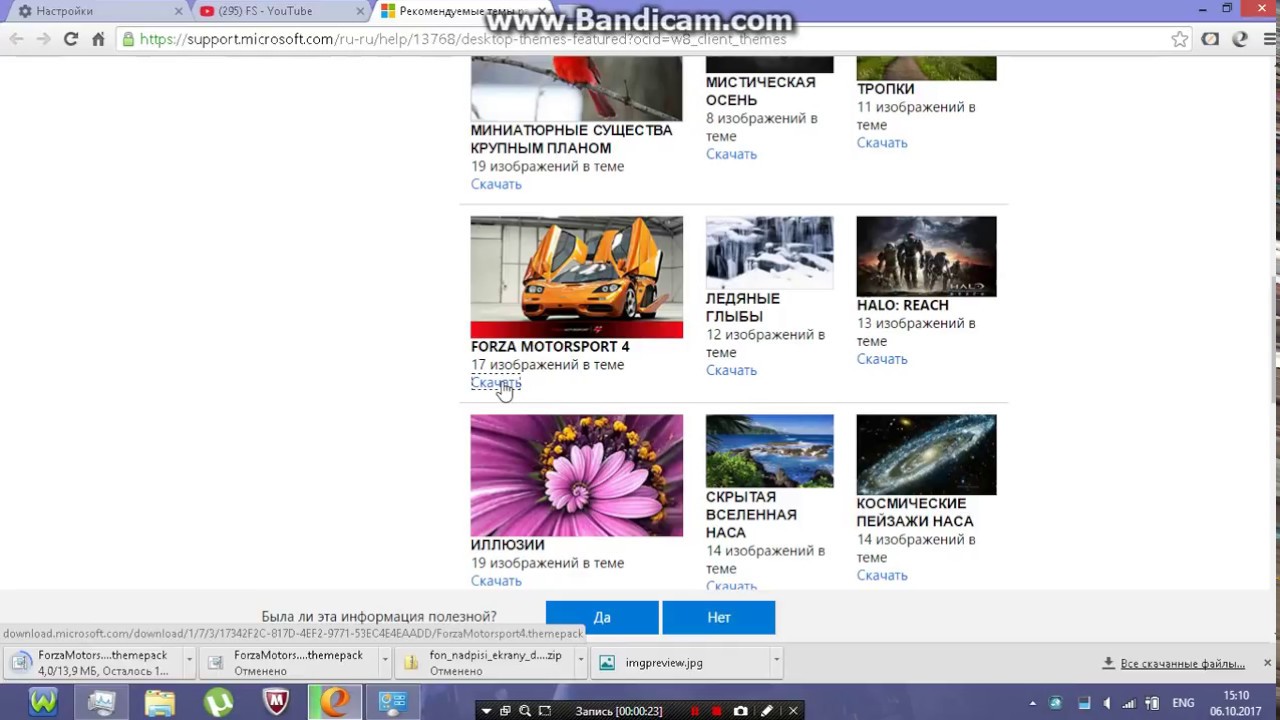1280x720 pixels.
Task: Close the Настройки tab
Action: coord(179,11)
